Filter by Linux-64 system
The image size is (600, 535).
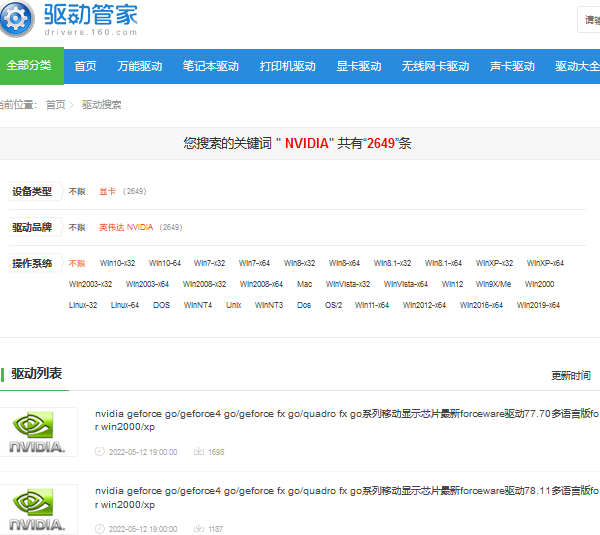pyautogui.click(x=125, y=305)
